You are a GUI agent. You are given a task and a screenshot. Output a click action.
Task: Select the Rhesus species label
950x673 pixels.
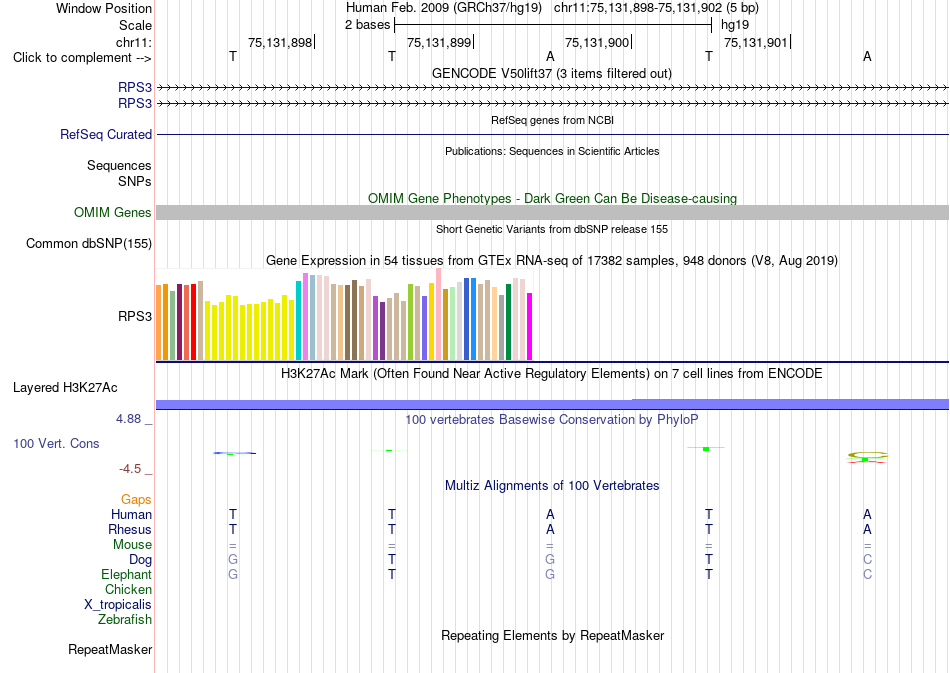[x=130, y=529]
